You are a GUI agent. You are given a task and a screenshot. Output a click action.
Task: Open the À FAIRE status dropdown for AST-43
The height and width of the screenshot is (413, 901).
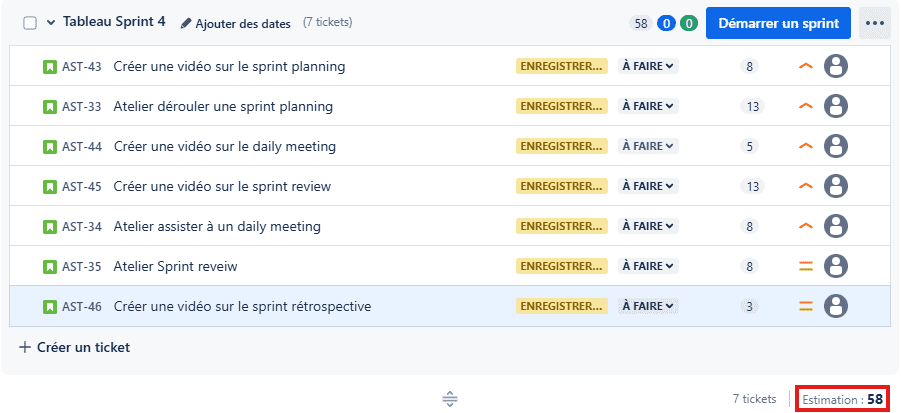pyautogui.click(x=648, y=66)
